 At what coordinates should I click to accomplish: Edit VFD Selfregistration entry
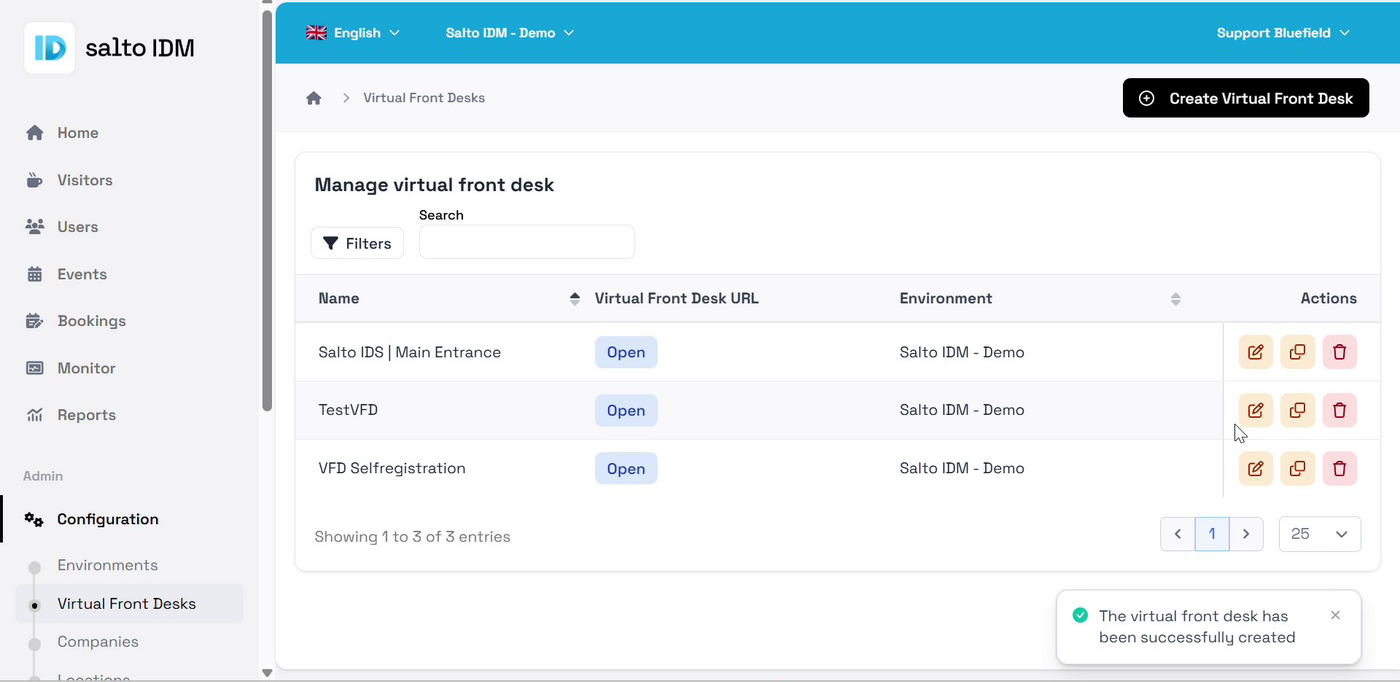tap(1256, 468)
